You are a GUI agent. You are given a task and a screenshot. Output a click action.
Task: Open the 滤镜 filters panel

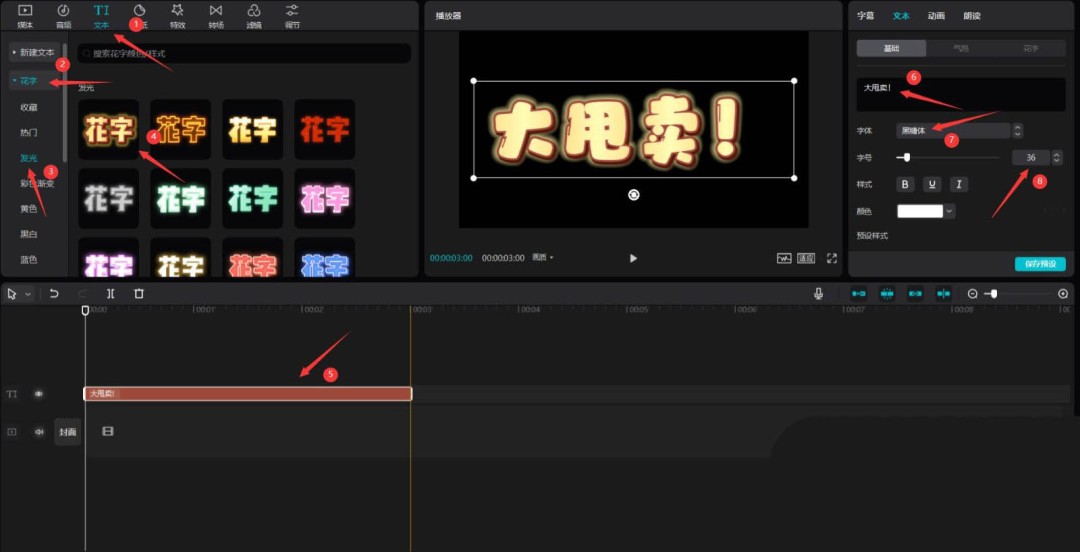[x=254, y=16]
